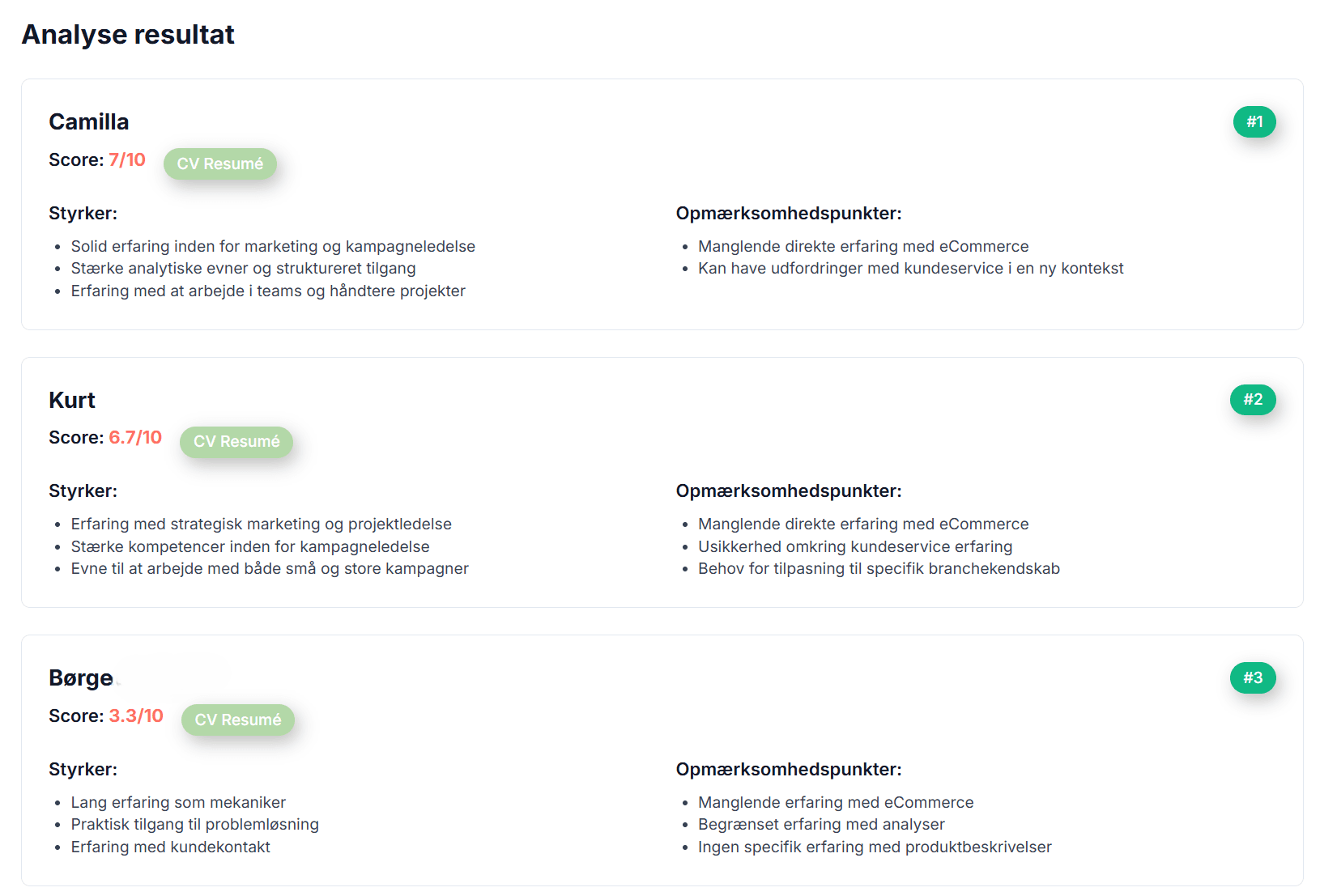Click Børge's 3.3/10 score
Screen dimensions: 1320x896
click(x=136, y=716)
